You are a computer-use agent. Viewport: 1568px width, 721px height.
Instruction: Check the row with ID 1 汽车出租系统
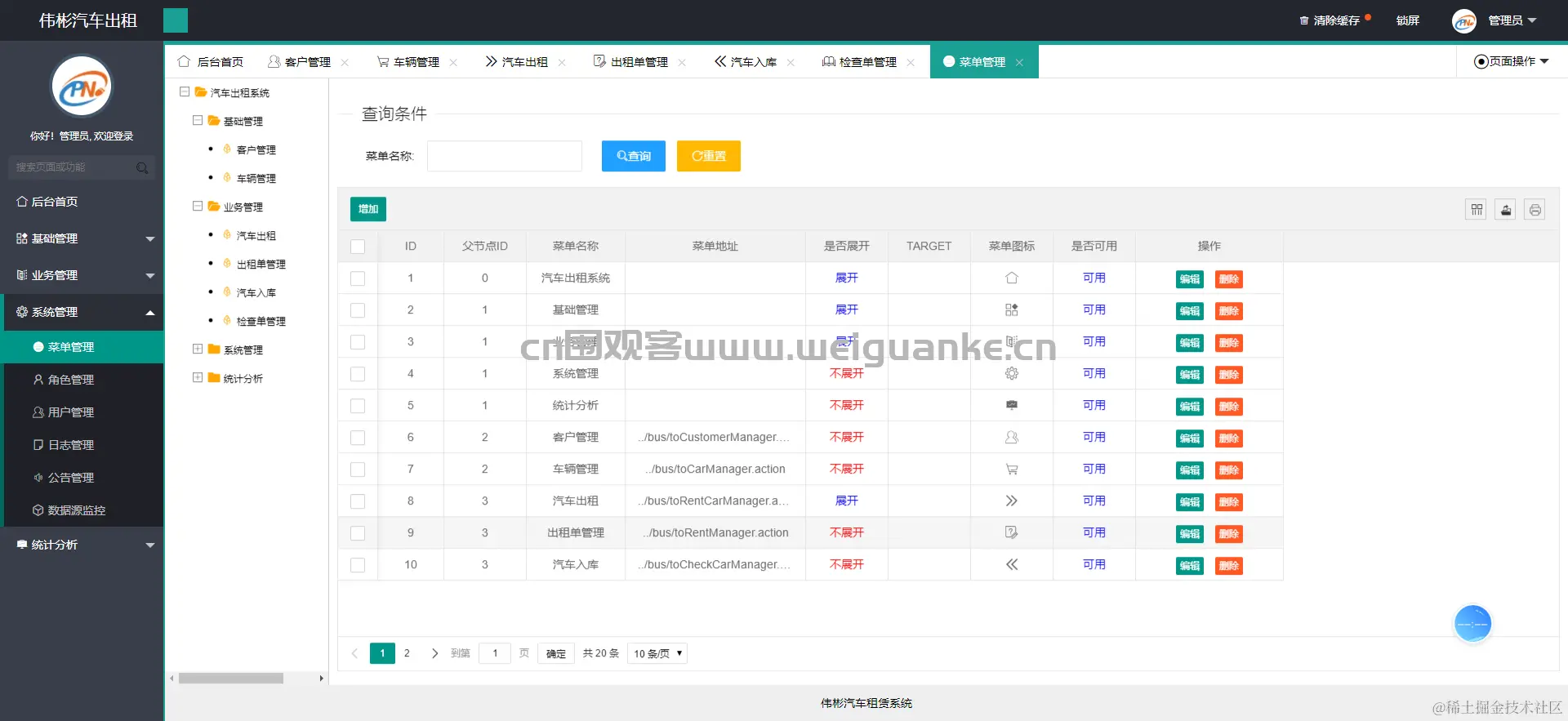click(358, 278)
